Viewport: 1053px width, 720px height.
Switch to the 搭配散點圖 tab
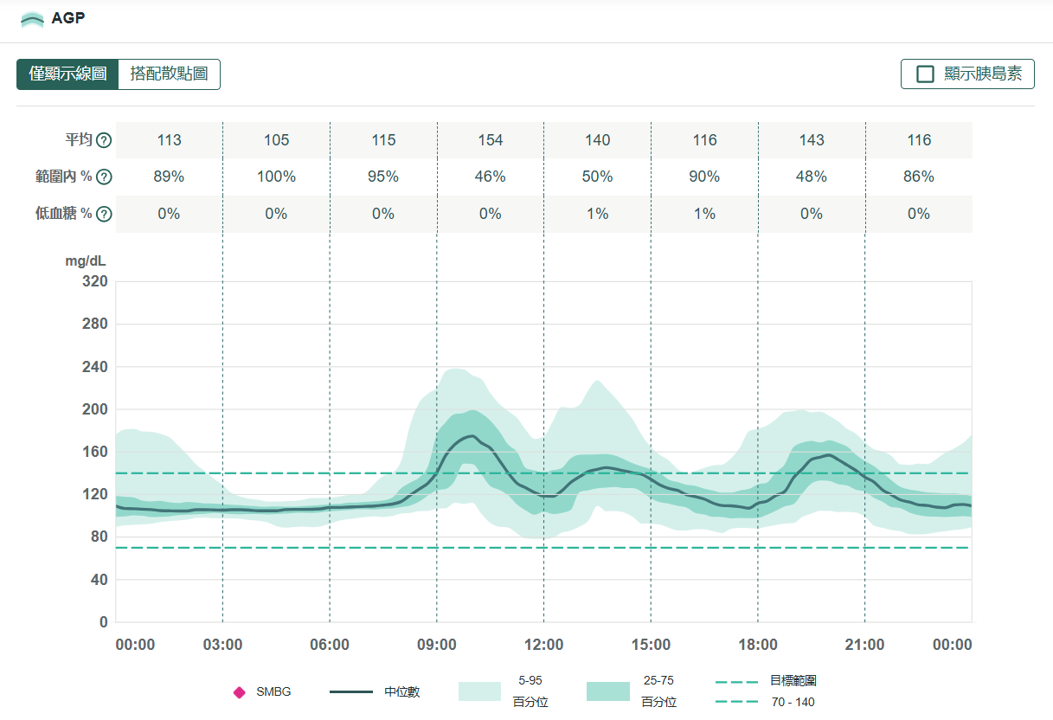click(169, 74)
